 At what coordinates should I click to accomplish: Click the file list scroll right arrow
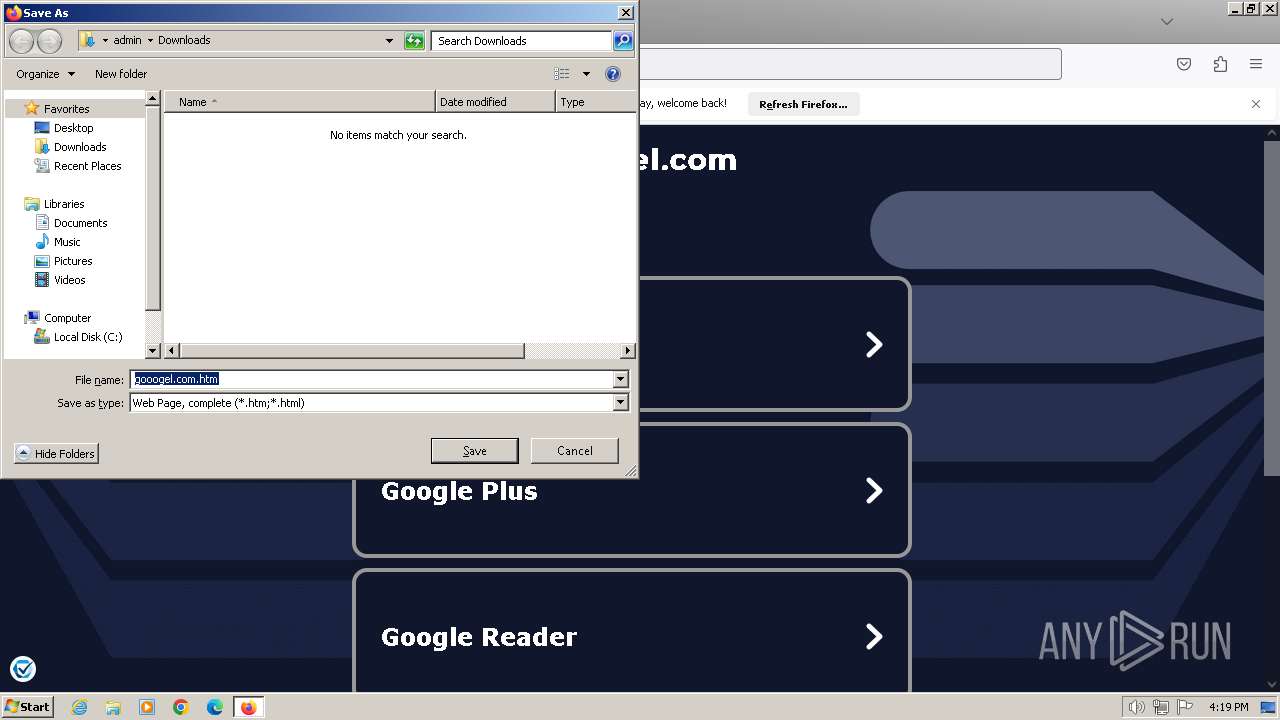pyautogui.click(x=628, y=351)
